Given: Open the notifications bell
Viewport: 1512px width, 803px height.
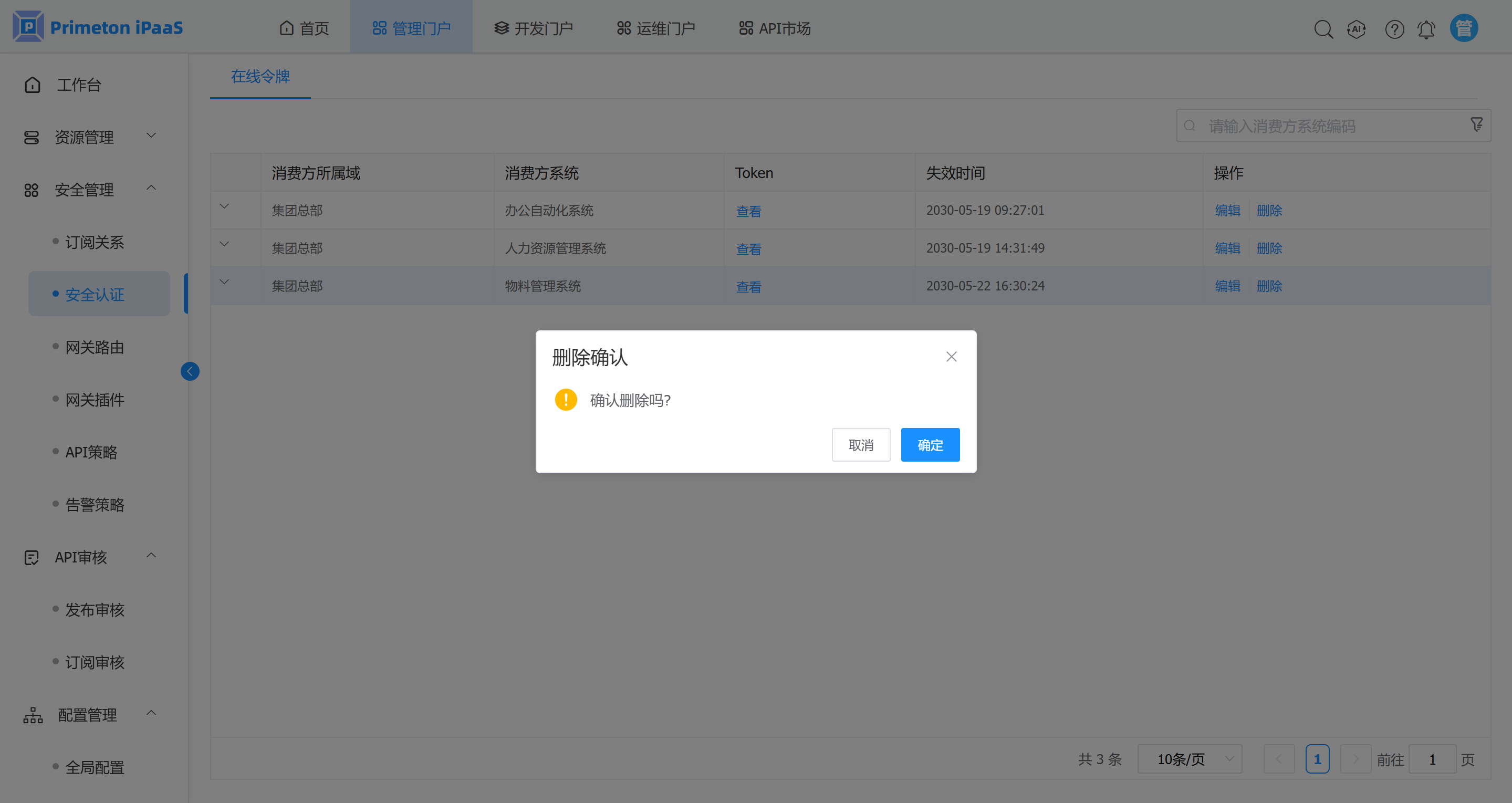Looking at the screenshot, I should click(x=1426, y=29).
